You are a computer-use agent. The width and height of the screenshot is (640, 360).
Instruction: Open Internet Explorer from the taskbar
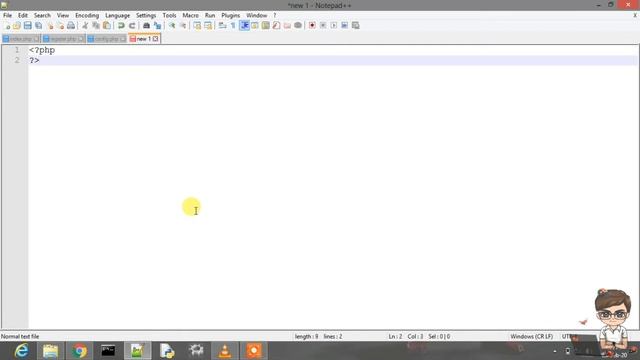21,351
